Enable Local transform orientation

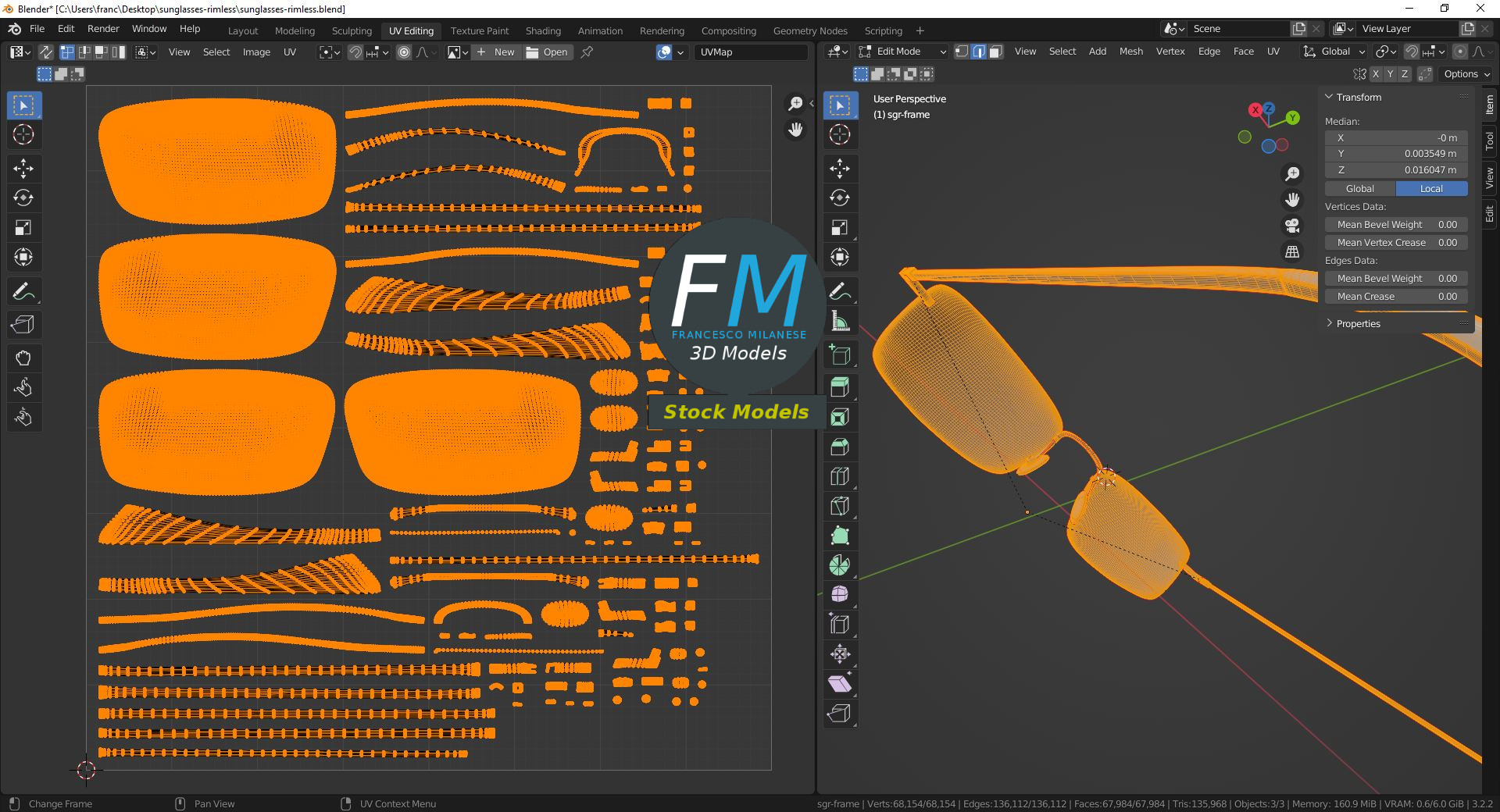(x=1431, y=188)
